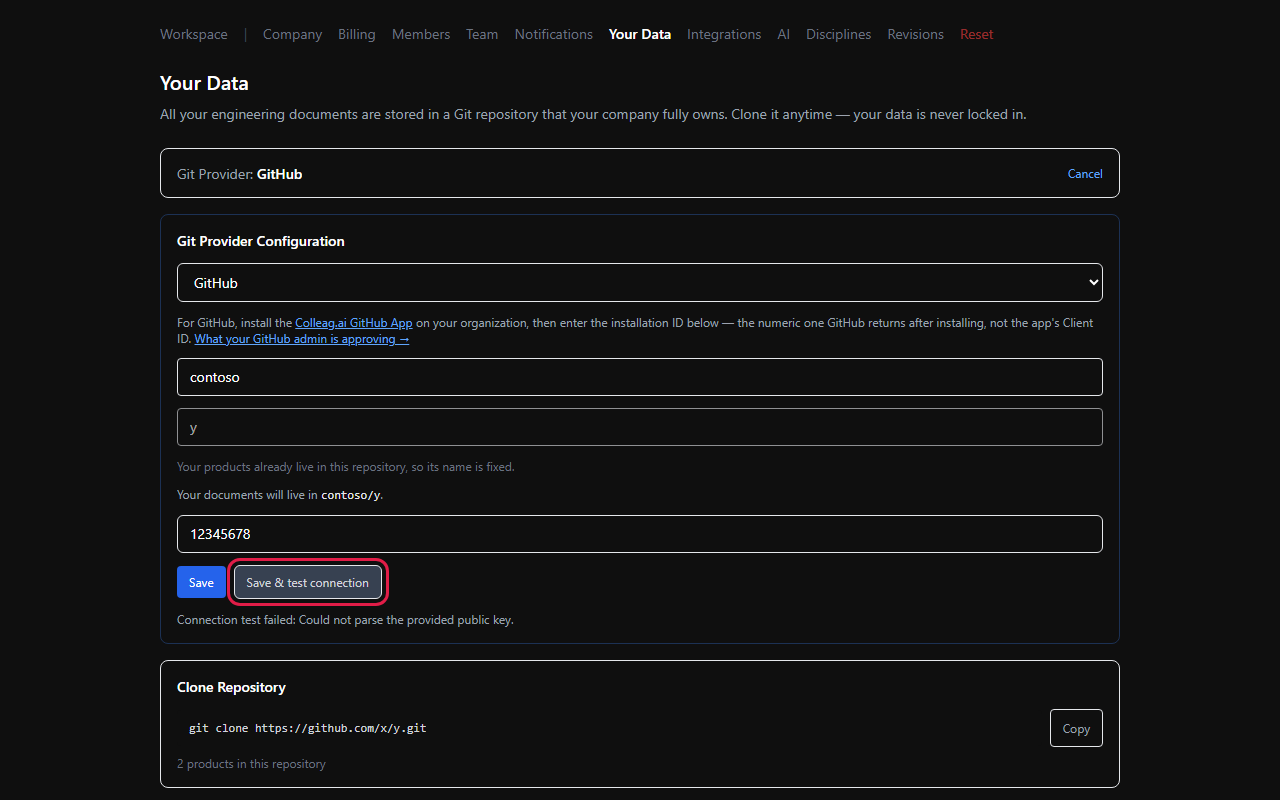1280x800 pixels.
Task: Copy the git clone command
Action: 1076,728
